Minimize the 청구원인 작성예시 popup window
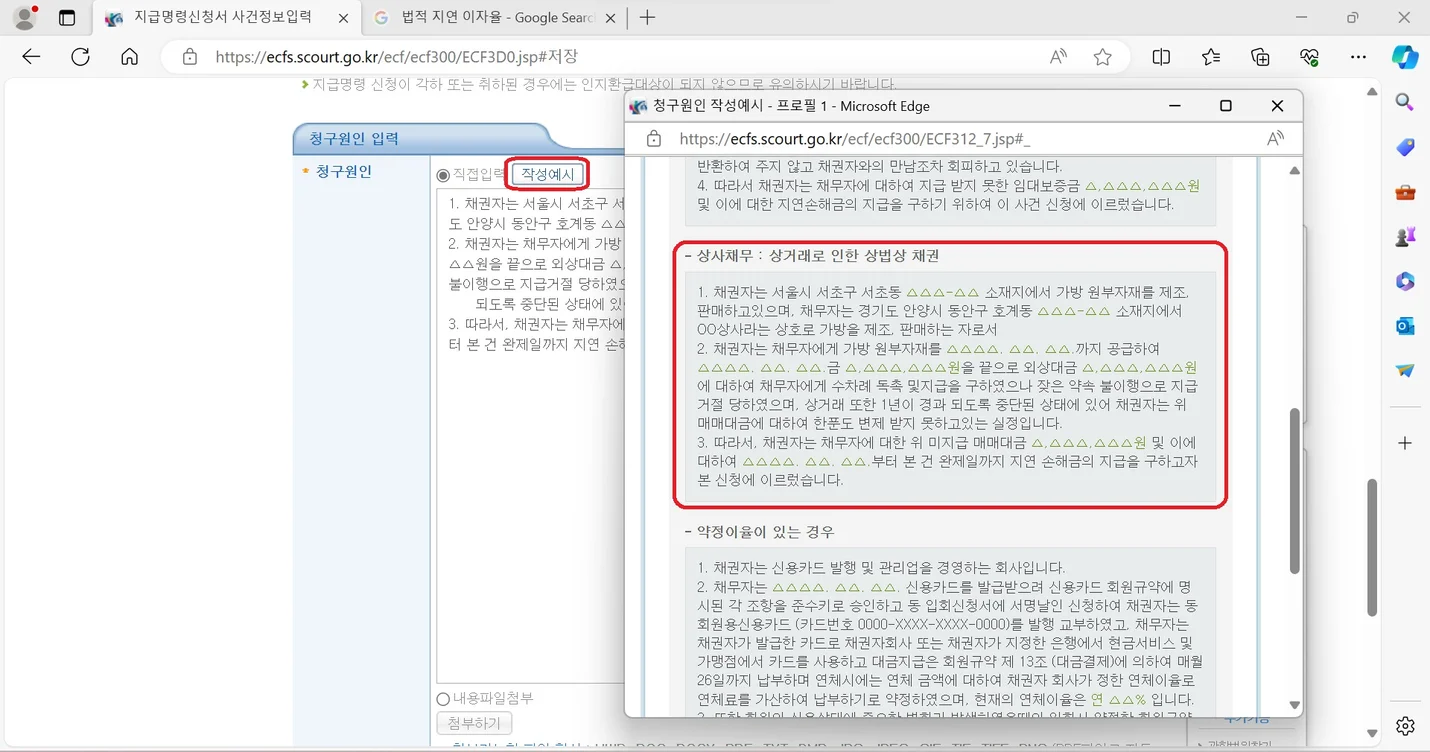This screenshot has width=1430, height=752. pos(1176,106)
